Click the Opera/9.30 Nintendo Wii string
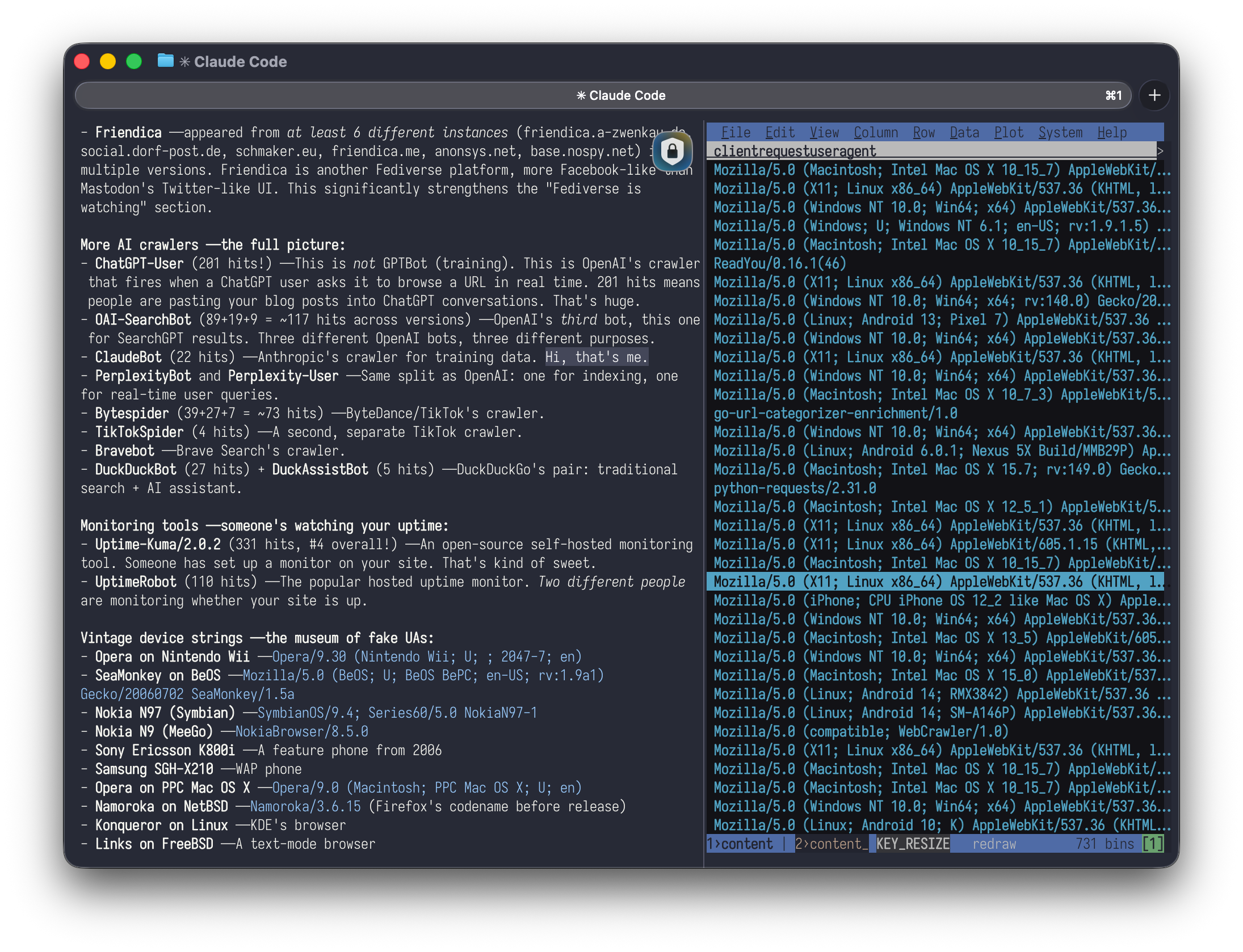 pos(427,656)
